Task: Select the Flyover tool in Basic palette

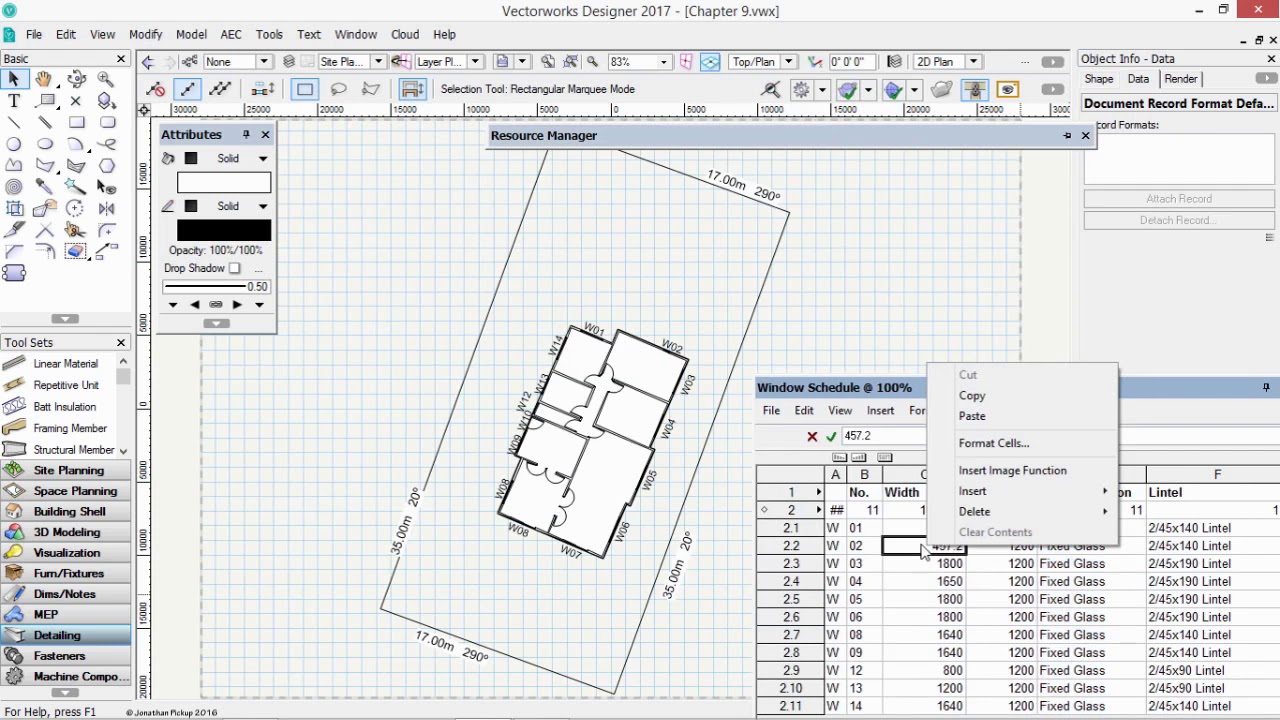Action: (x=76, y=79)
